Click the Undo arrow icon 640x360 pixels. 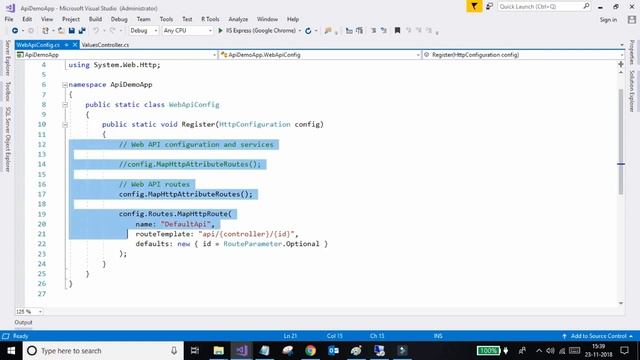tap(96, 31)
